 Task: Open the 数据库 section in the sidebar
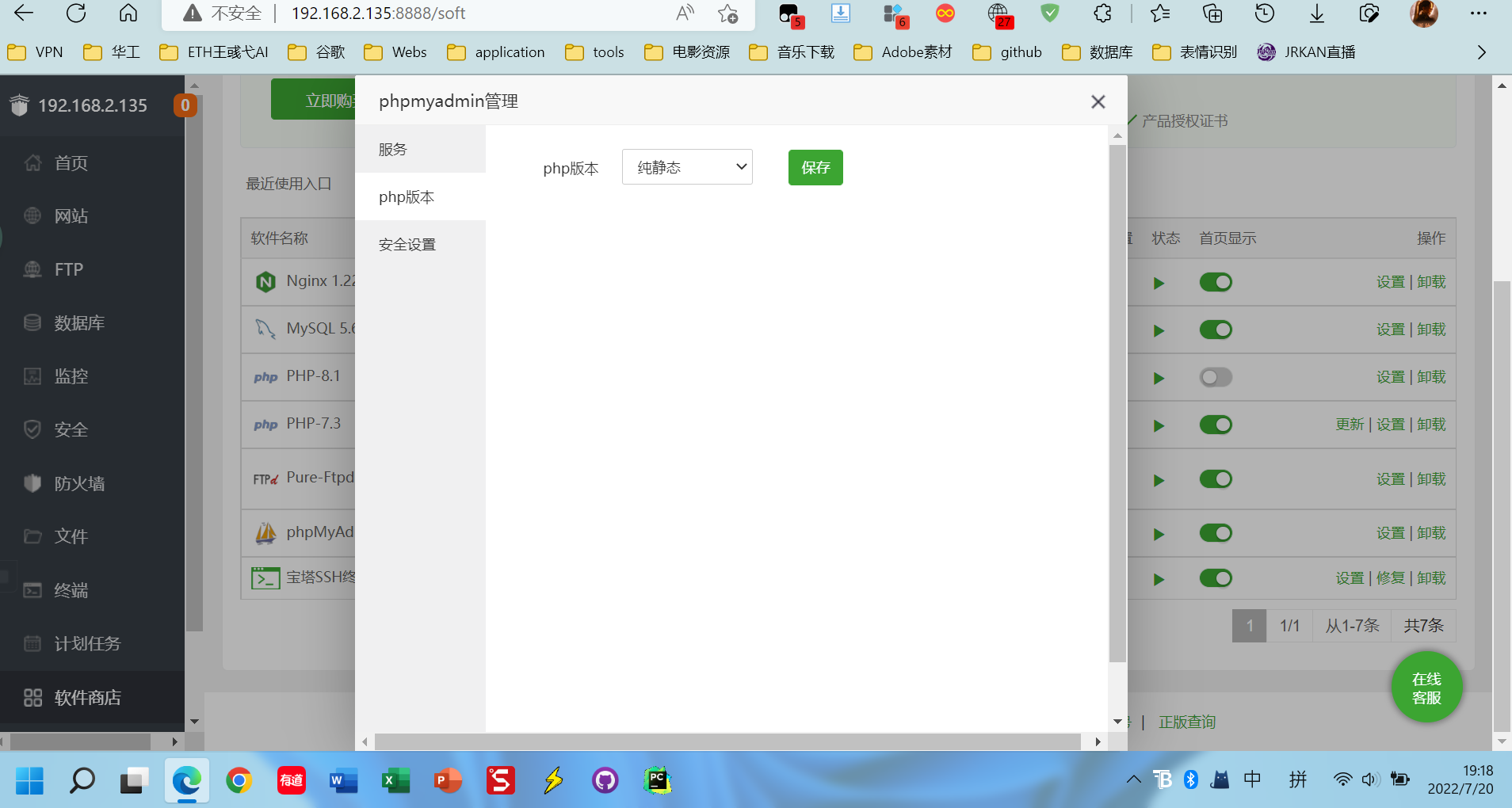tap(78, 322)
